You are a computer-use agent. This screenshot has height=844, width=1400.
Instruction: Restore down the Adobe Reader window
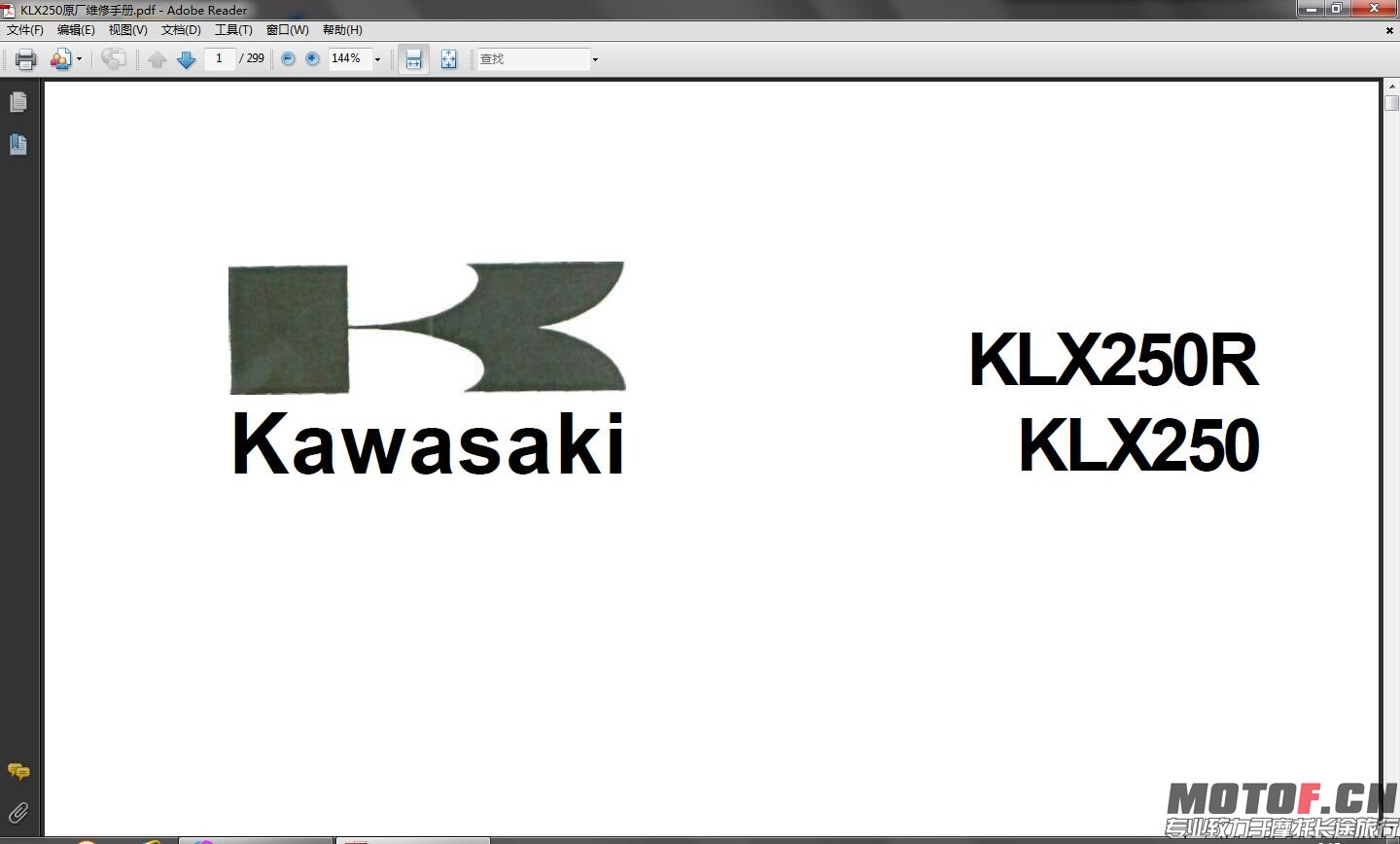click(x=1338, y=9)
